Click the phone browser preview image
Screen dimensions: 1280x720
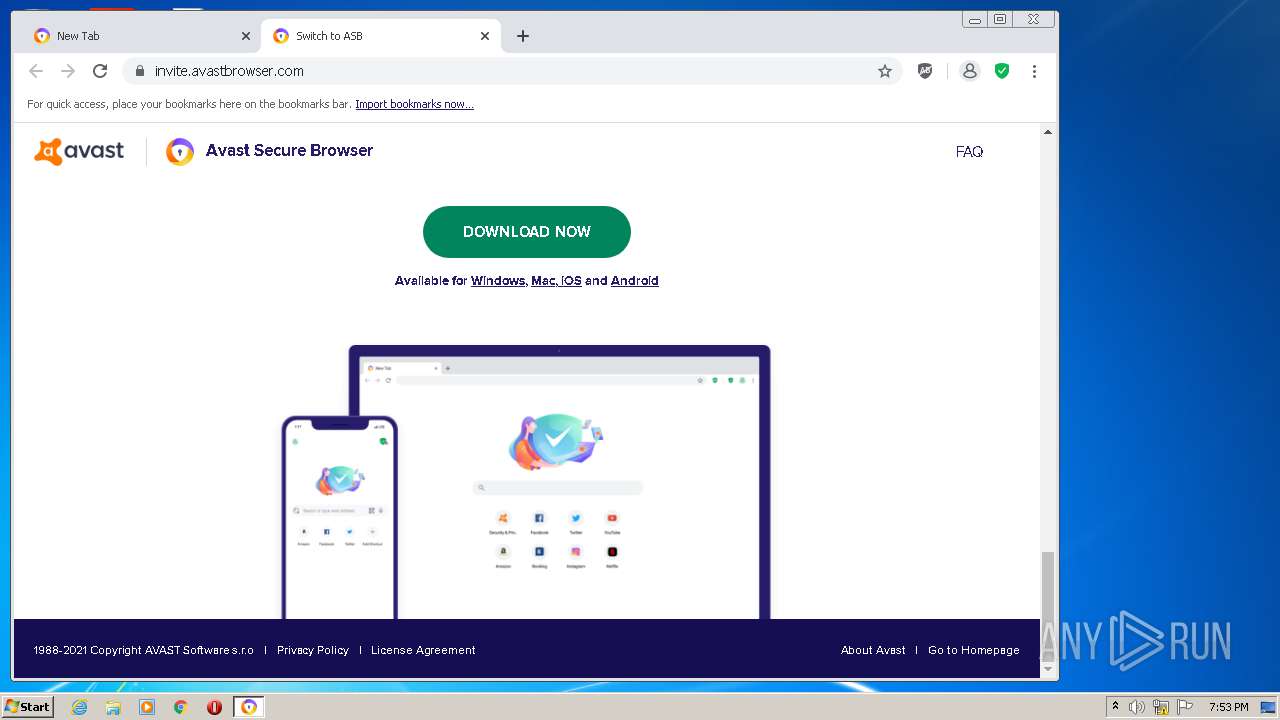[x=339, y=517]
